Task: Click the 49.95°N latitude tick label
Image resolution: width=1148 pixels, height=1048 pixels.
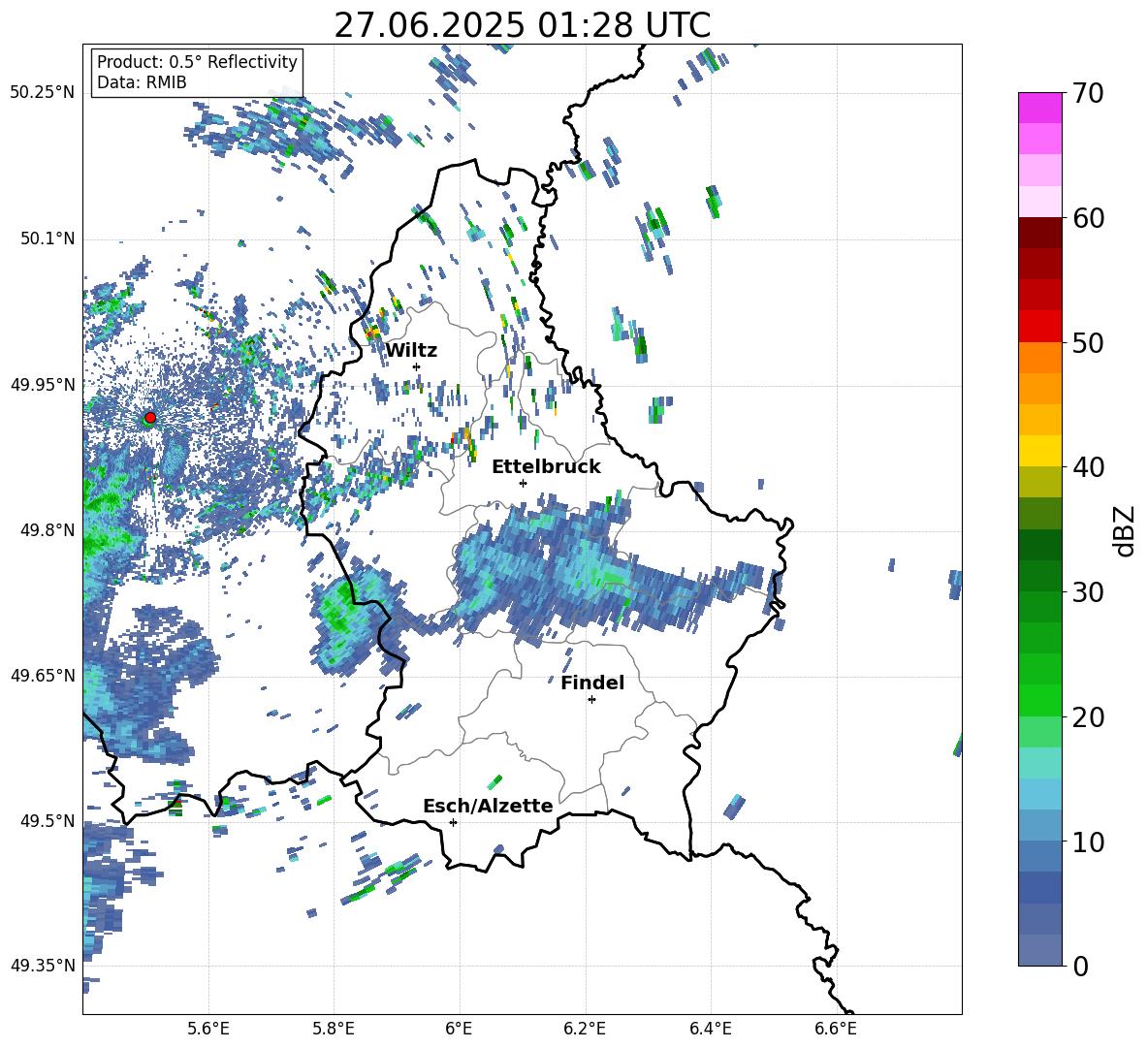Action: pos(43,384)
